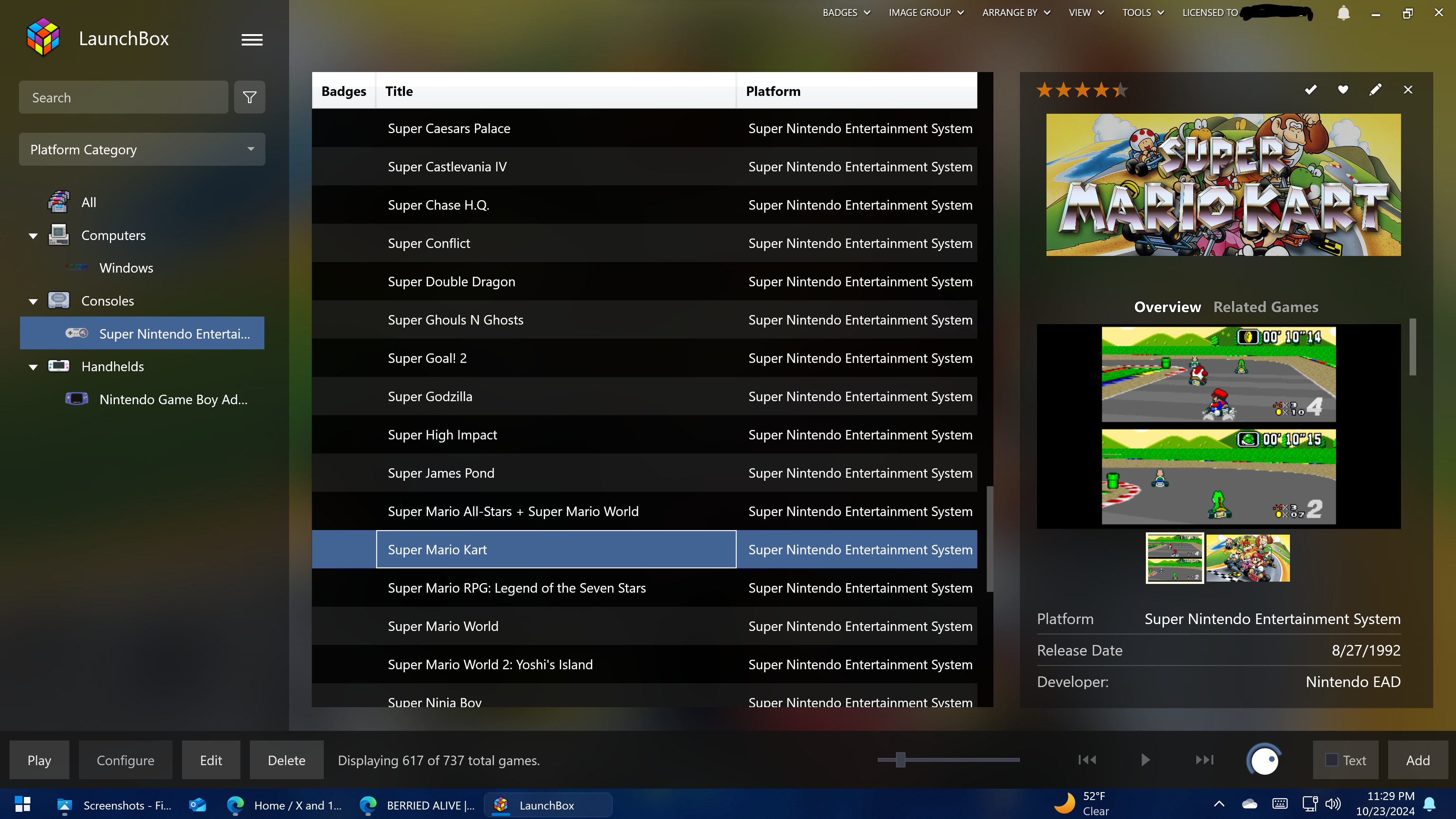This screenshot has height=819, width=1456.
Task: Select Nintendo Game Boy Advance platform
Action: coord(173,399)
